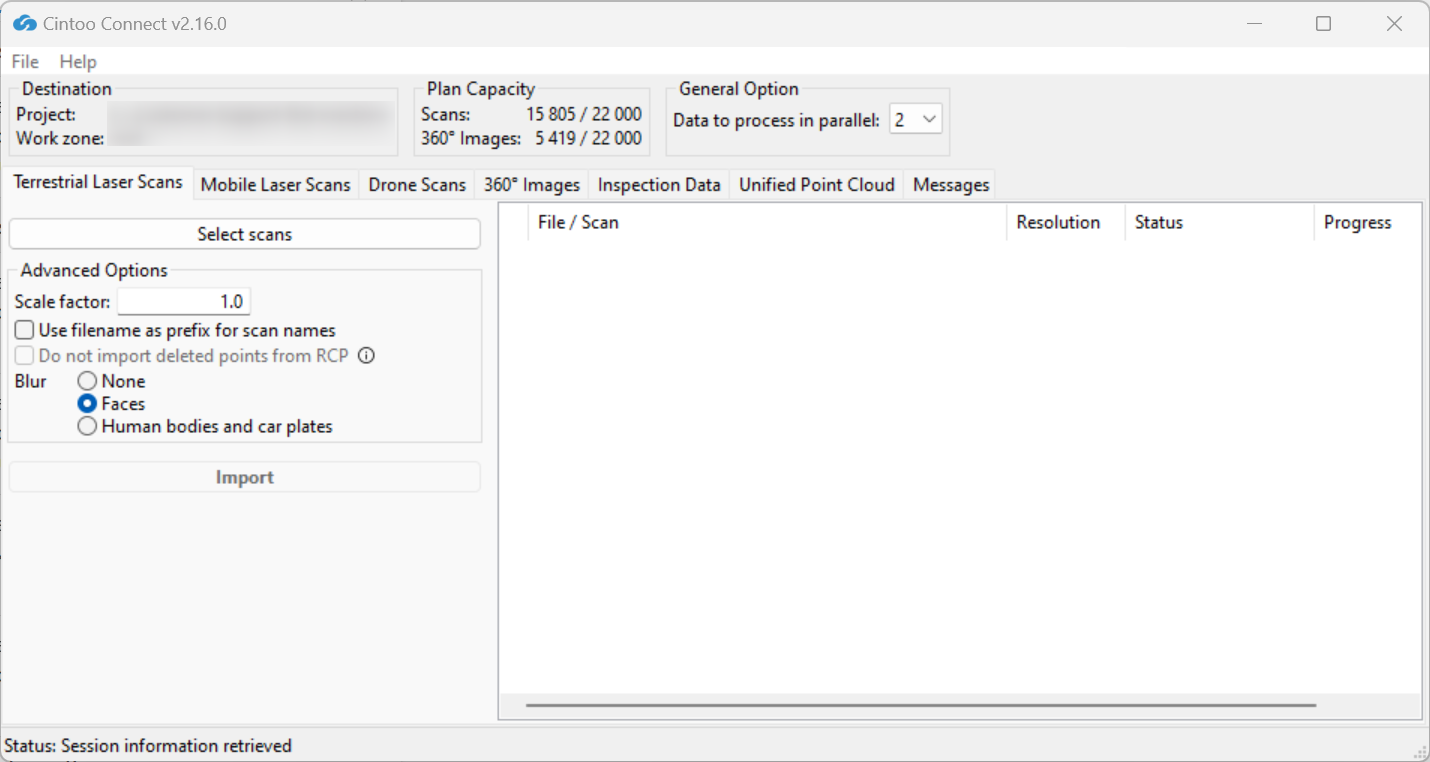The image size is (1430, 762).
Task: Sort by the Resolution column header
Action: coord(1066,223)
